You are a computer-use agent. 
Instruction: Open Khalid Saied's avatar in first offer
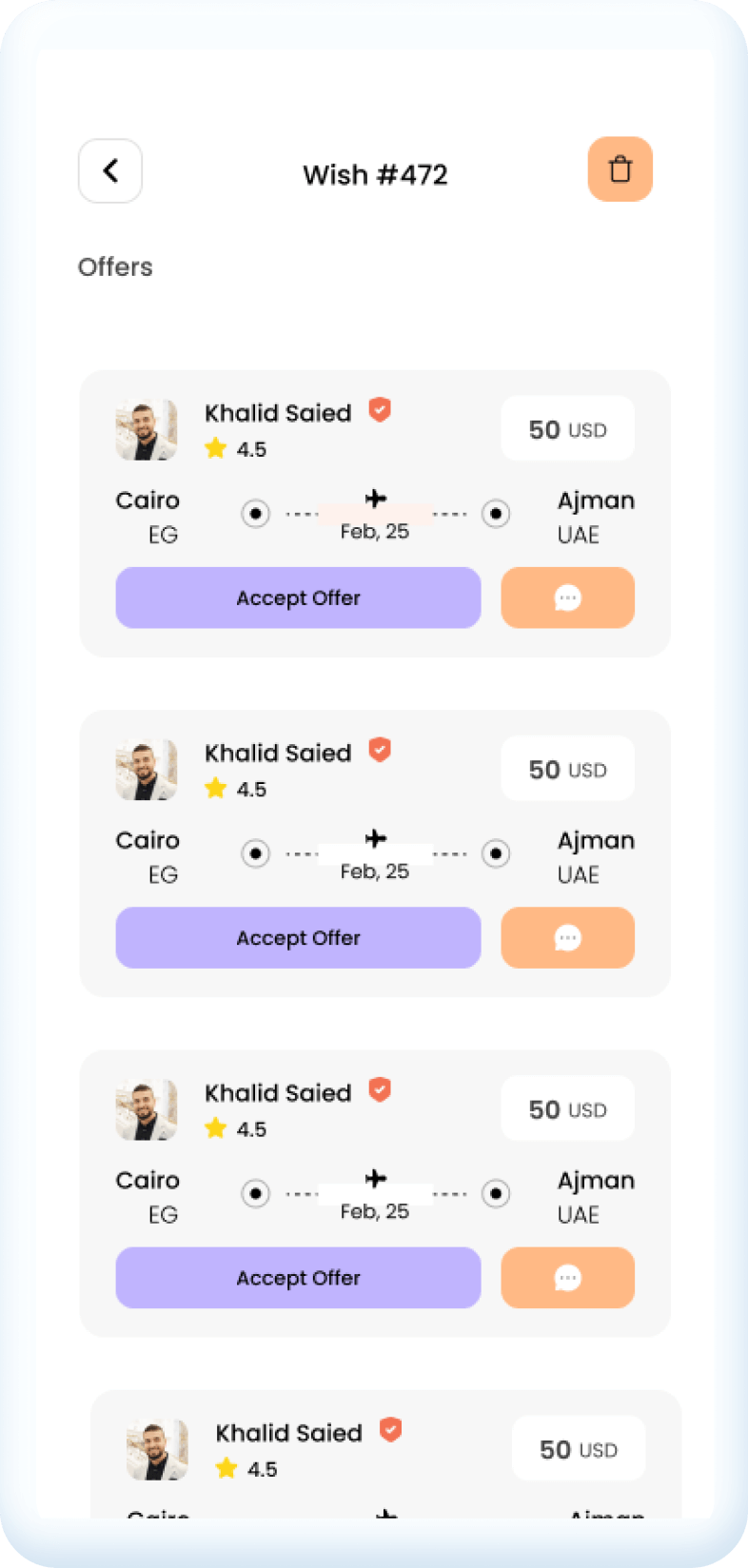click(147, 430)
